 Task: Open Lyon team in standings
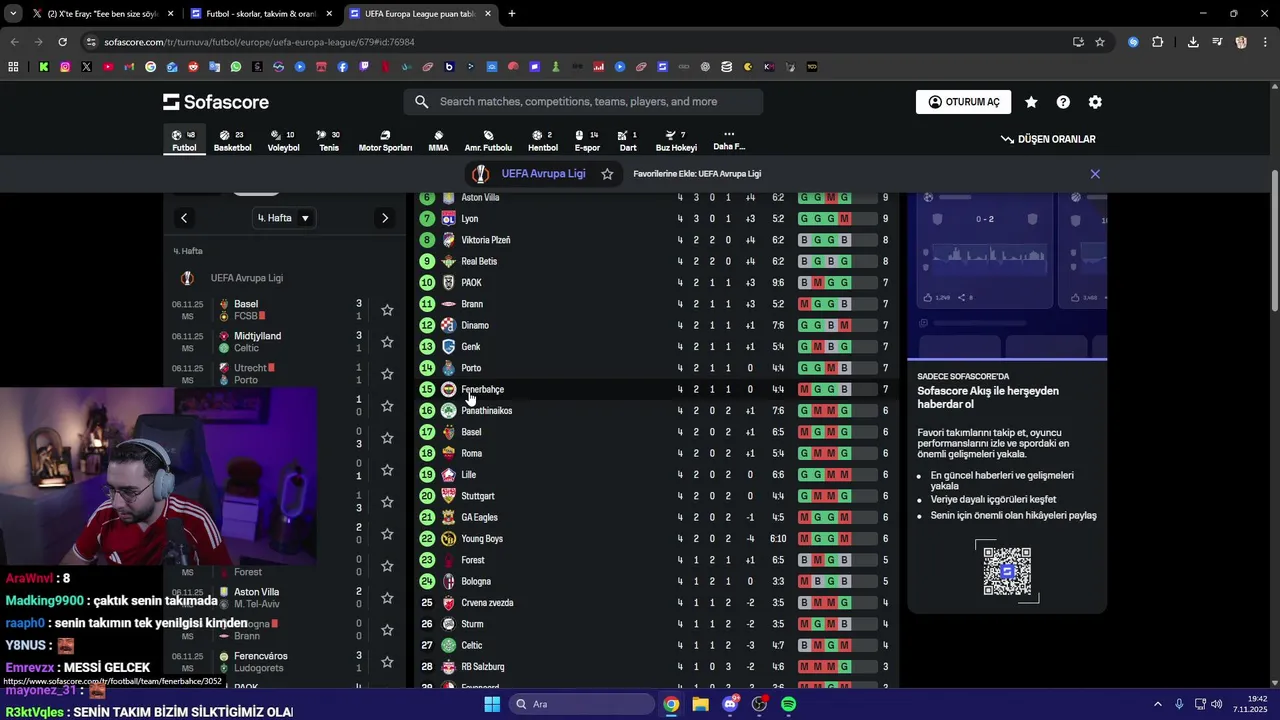pos(469,219)
